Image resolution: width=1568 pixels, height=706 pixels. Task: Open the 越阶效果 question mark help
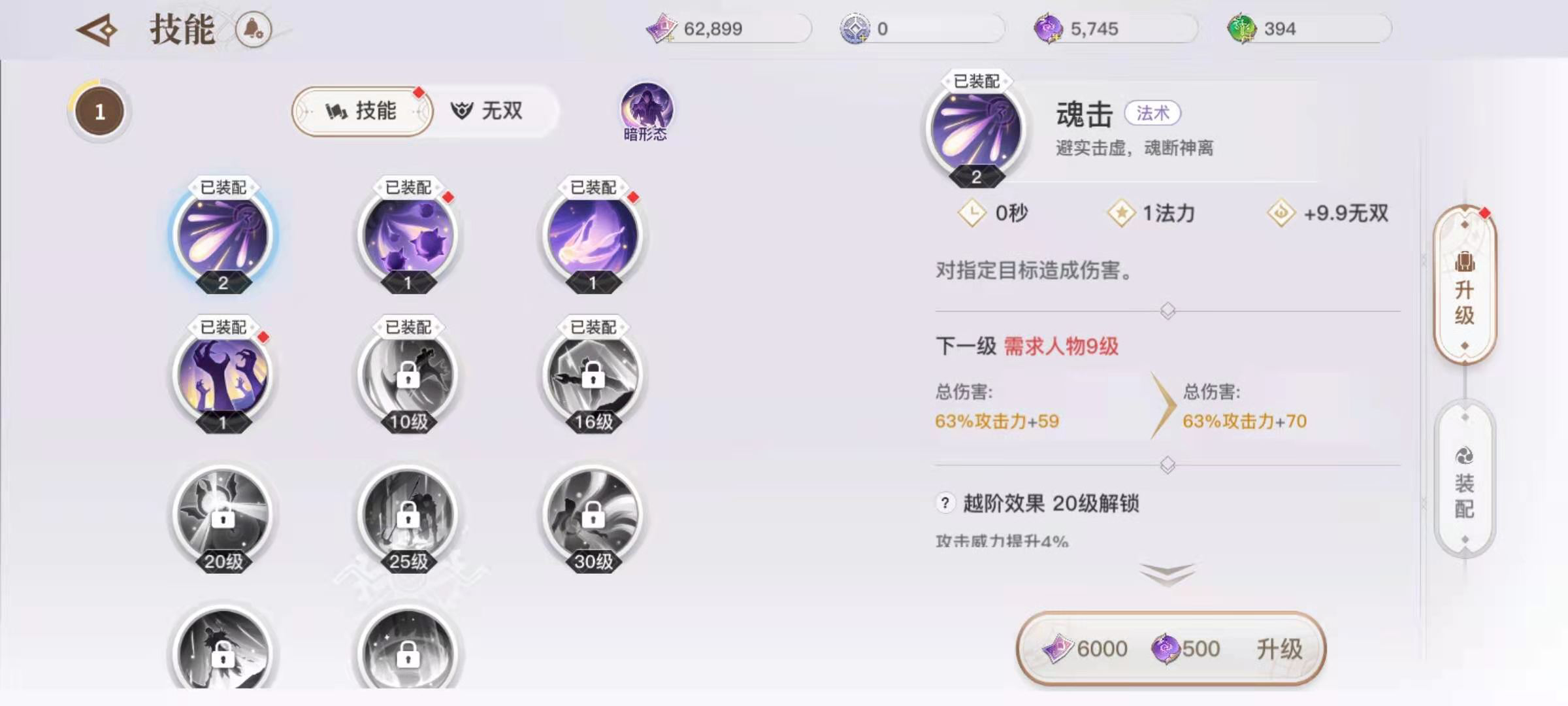pos(945,503)
